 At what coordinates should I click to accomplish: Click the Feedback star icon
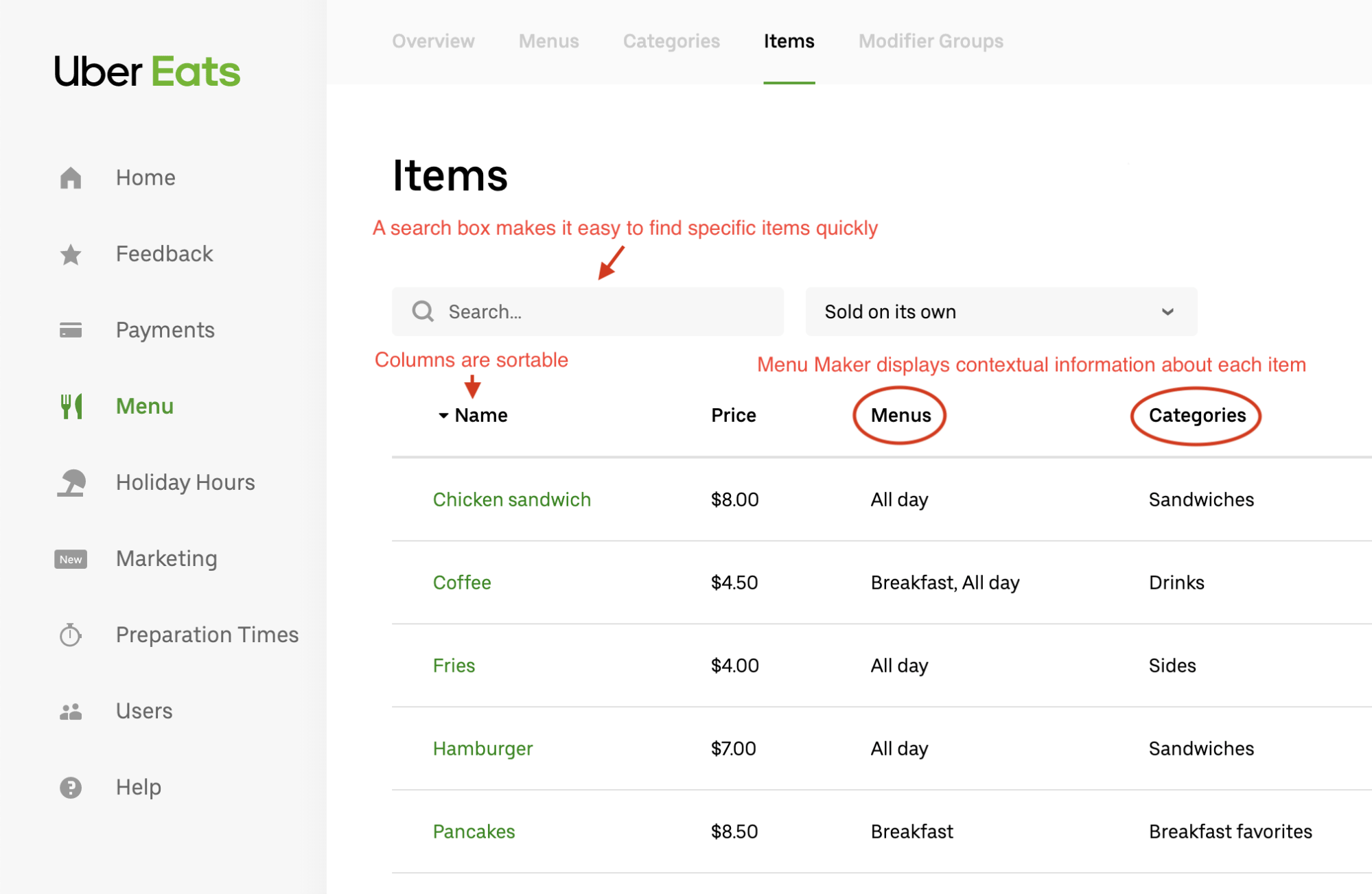71,255
